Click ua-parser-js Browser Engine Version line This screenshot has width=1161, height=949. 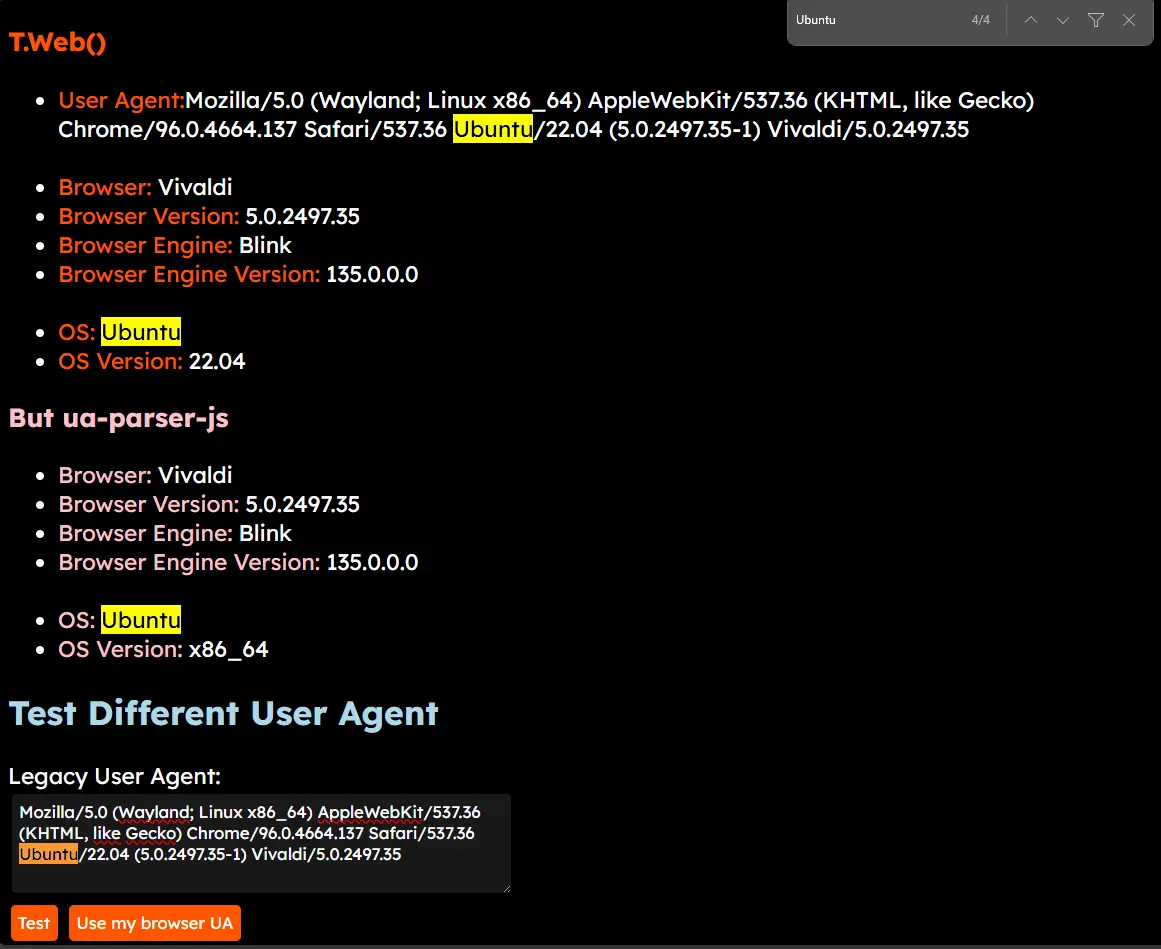(238, 563)
